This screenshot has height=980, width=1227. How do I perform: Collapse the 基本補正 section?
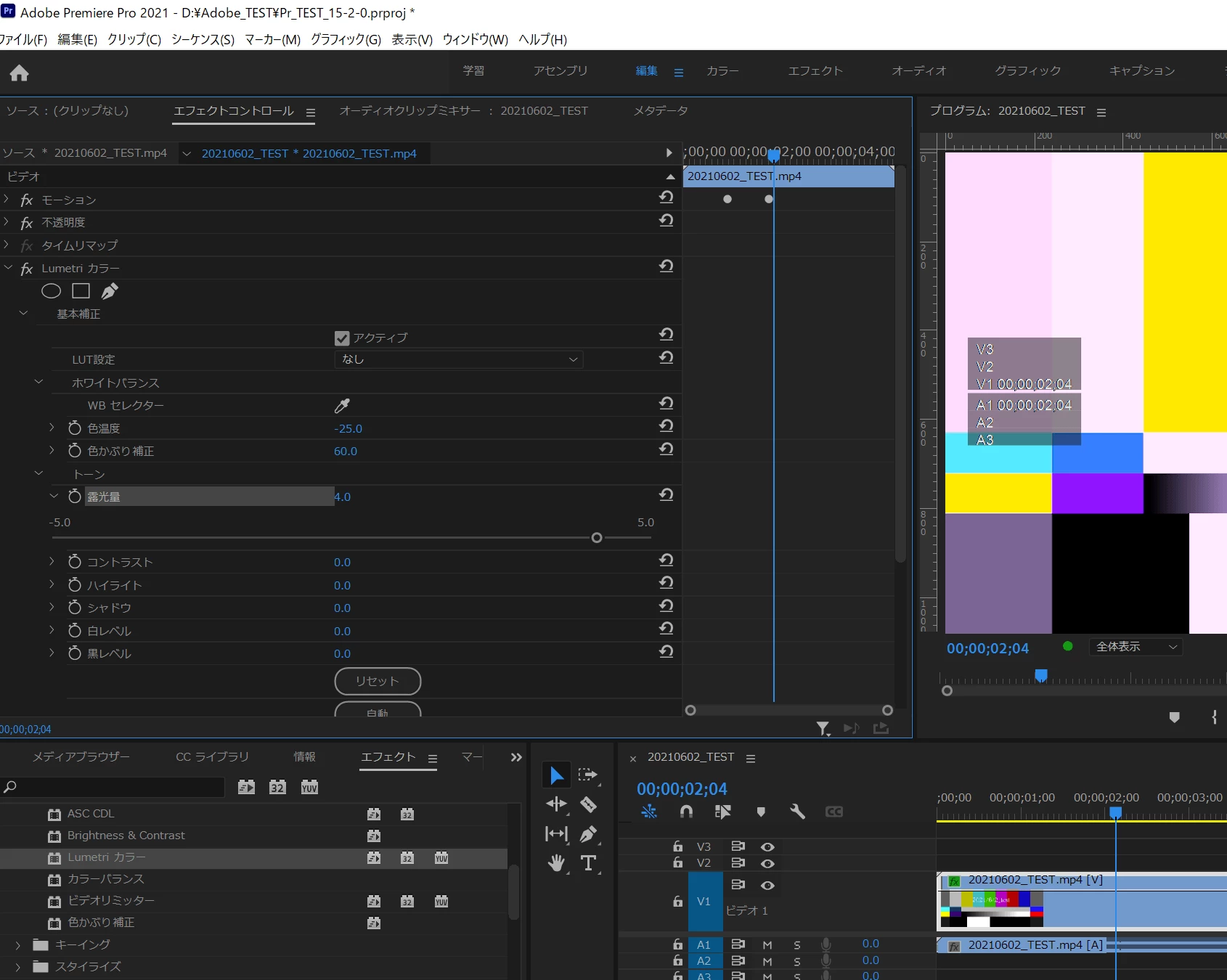pyautogui.click(x=23, y=313)
